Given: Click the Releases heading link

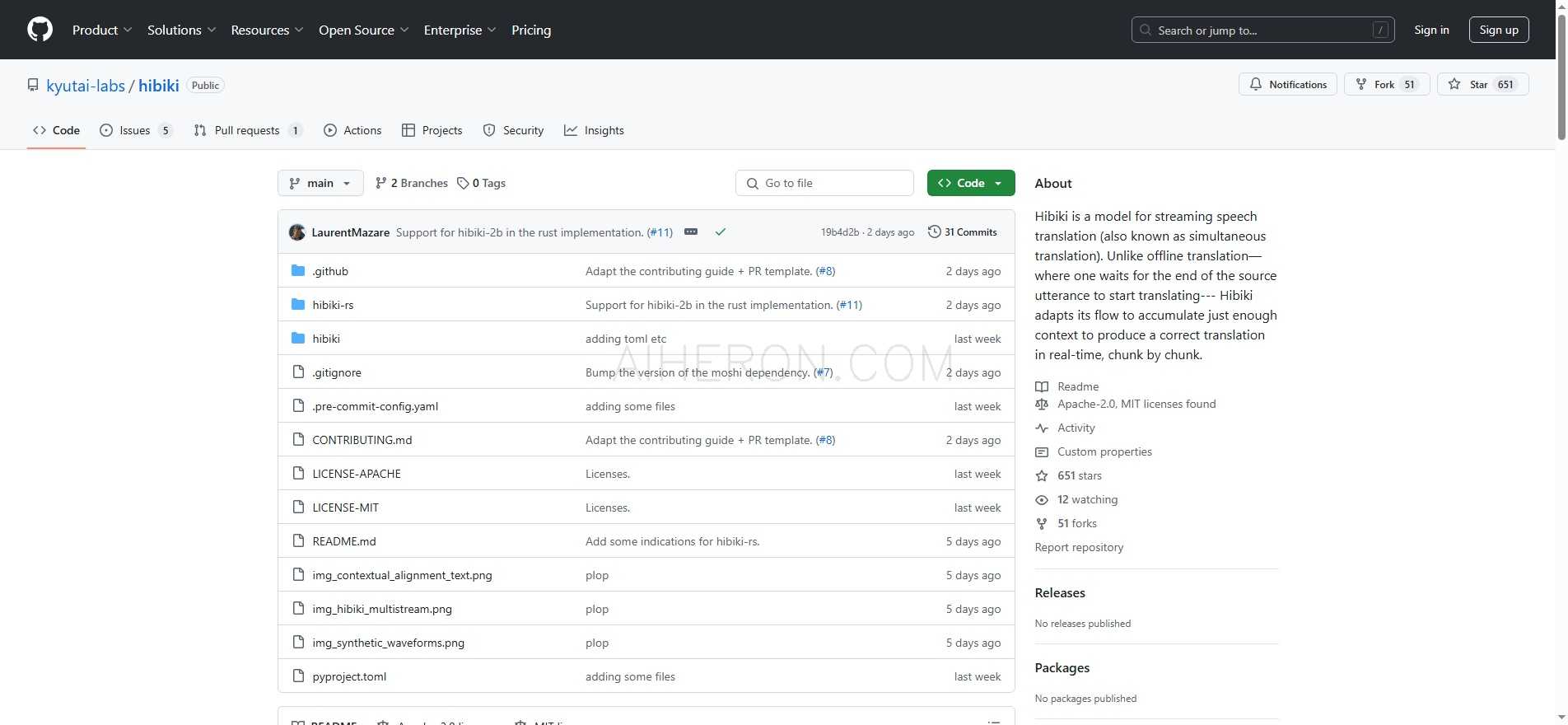Looking at the screenshot, I should 1060,592.
